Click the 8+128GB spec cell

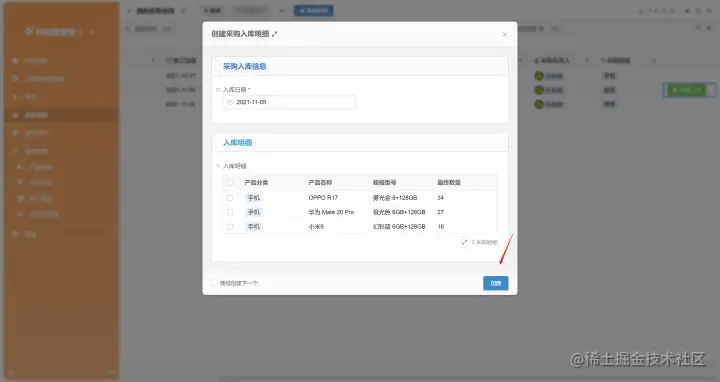395,198
